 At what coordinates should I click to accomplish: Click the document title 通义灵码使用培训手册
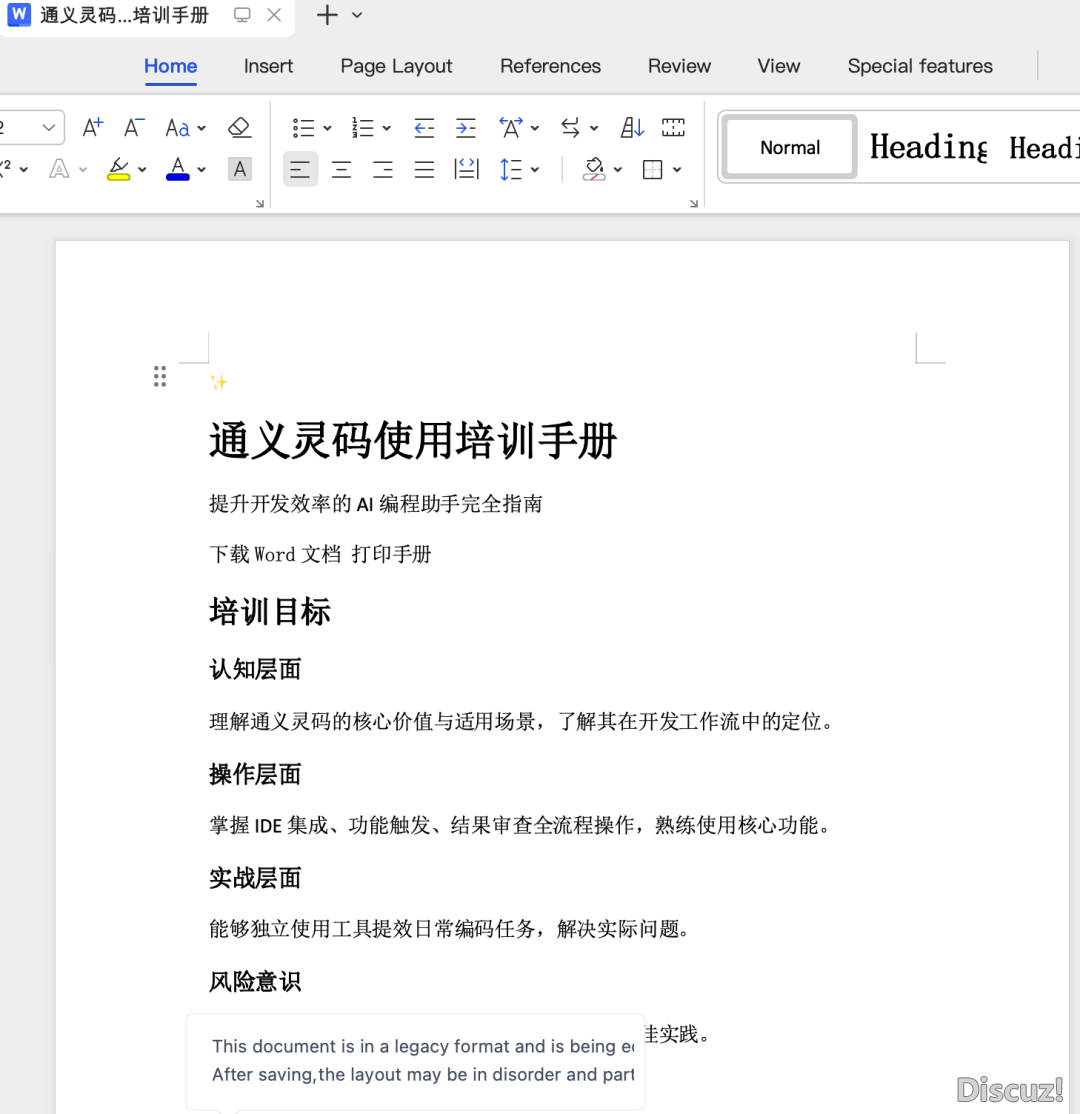point(413,440)
